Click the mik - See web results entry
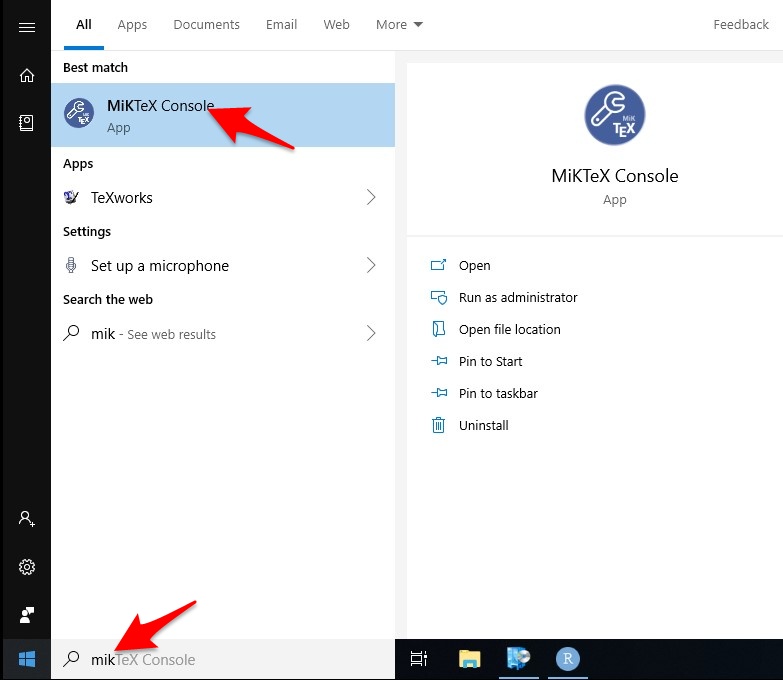Viewport: 783px width, 680px height. [223, 333]
